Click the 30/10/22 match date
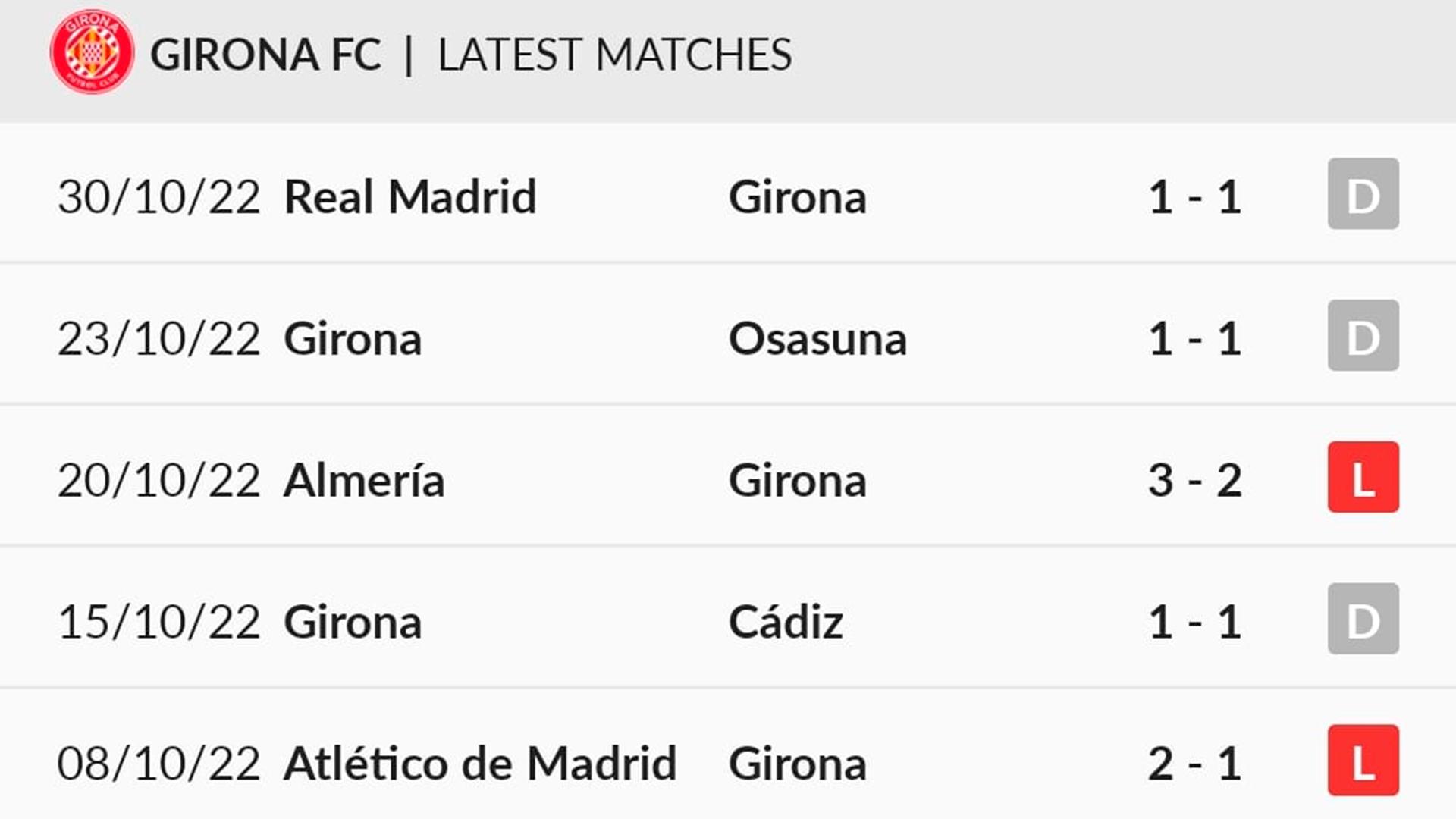The width and height of the screenshot is (1456, 819). [x=159, y=197]
